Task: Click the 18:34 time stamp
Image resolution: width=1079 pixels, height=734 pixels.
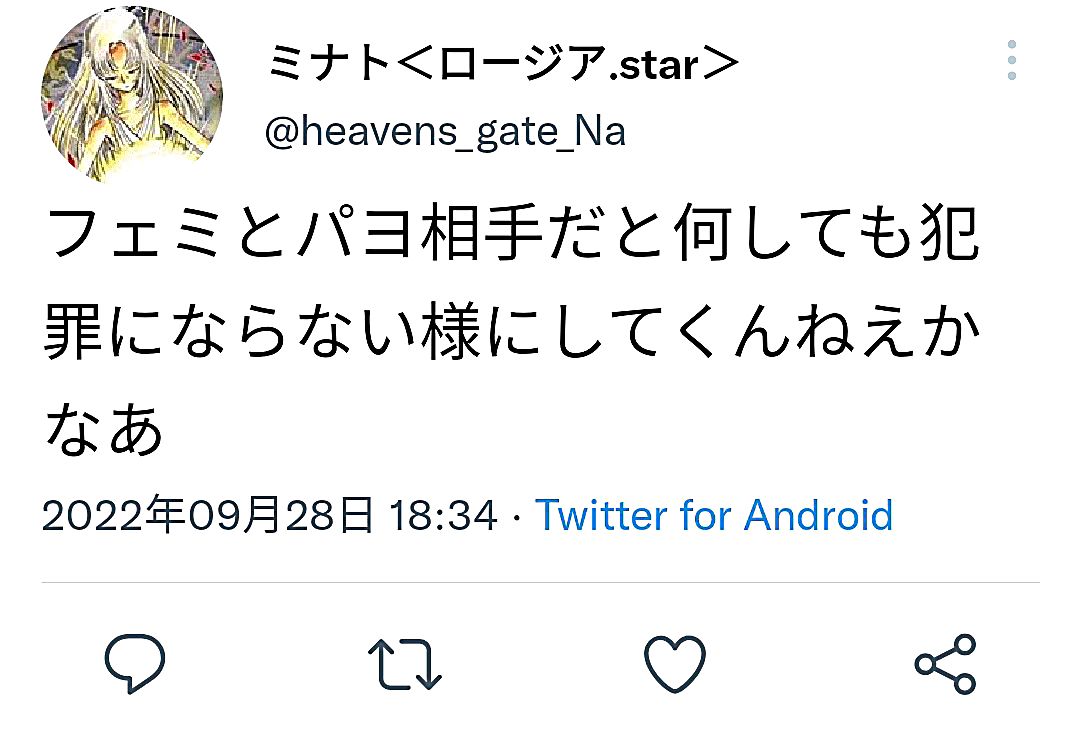Action: [443, 515]
